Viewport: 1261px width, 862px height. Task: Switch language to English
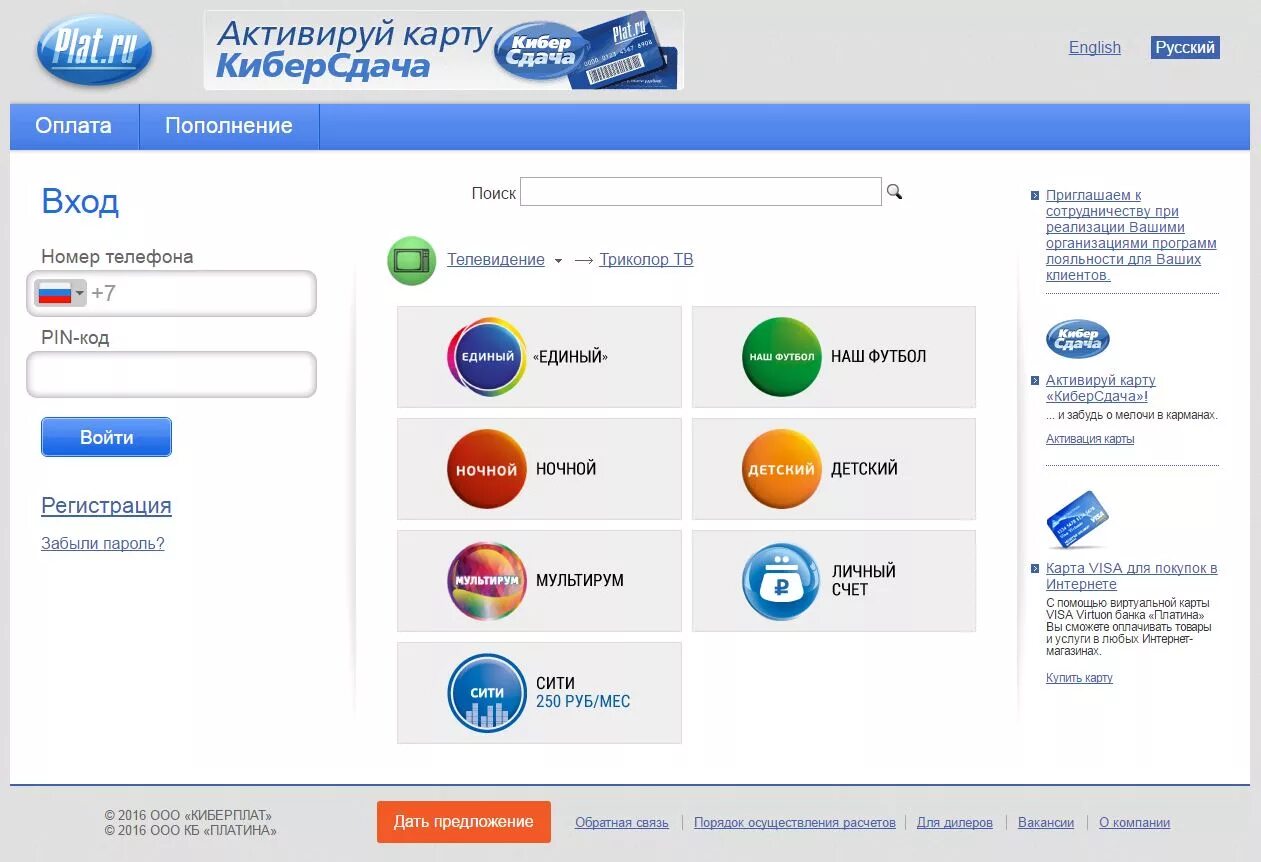point(1095,47)
